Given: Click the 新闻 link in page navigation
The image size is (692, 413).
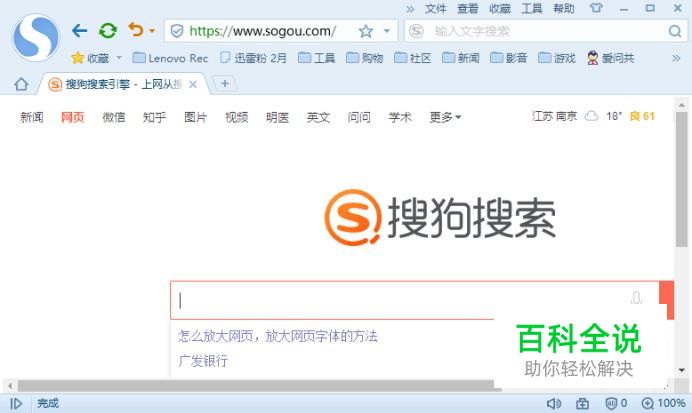Looking at the screenshot, I should 31,117.
